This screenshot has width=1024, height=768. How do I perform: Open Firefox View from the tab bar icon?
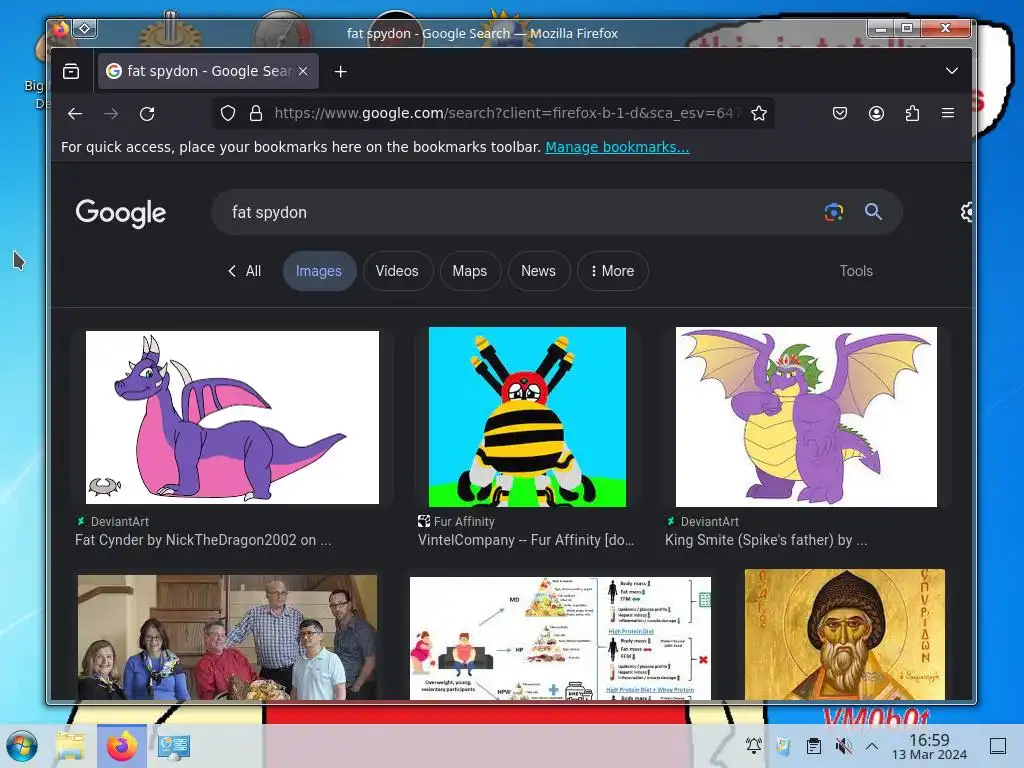71,71
